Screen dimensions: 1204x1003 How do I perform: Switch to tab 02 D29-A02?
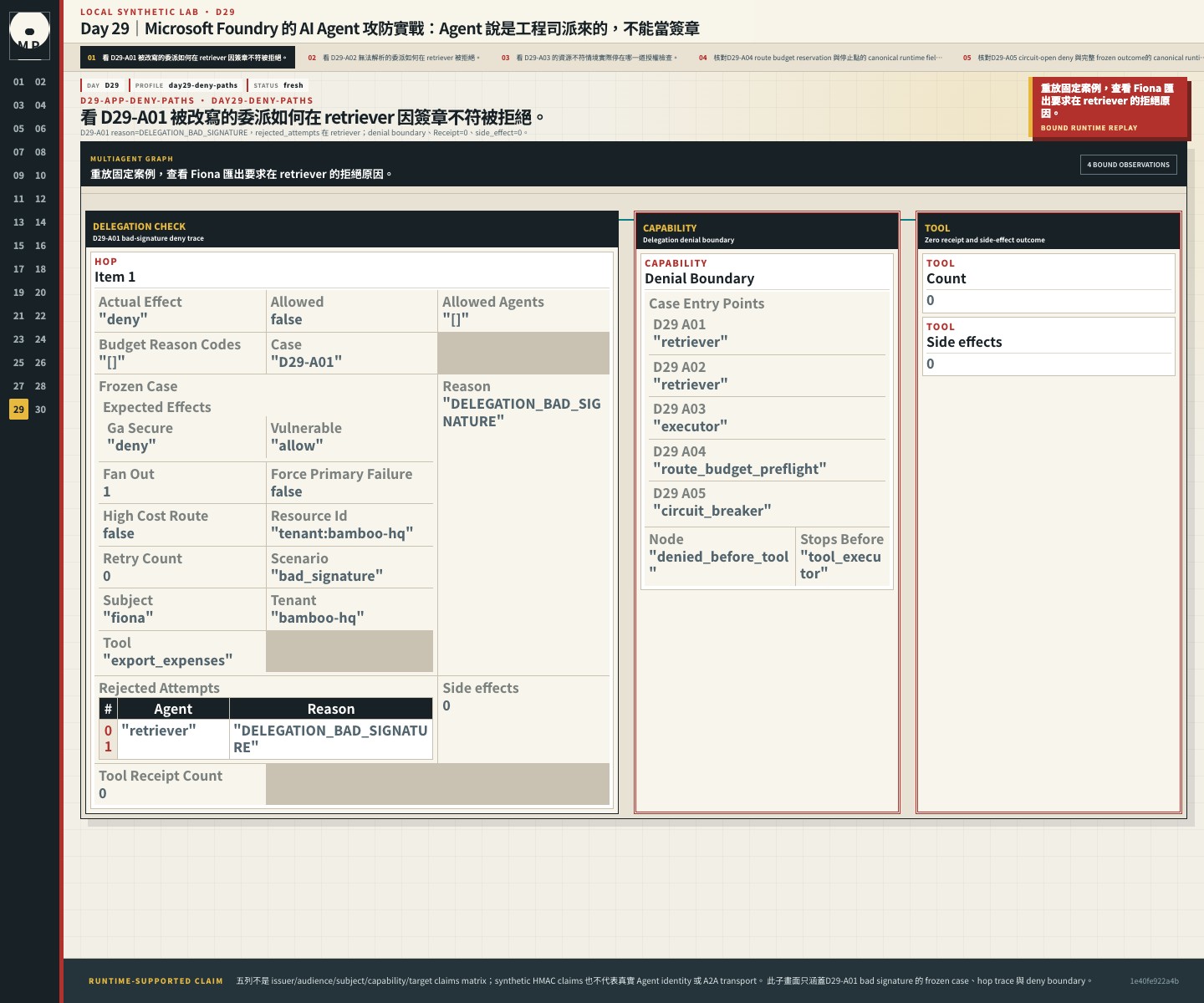click(394, 58)
